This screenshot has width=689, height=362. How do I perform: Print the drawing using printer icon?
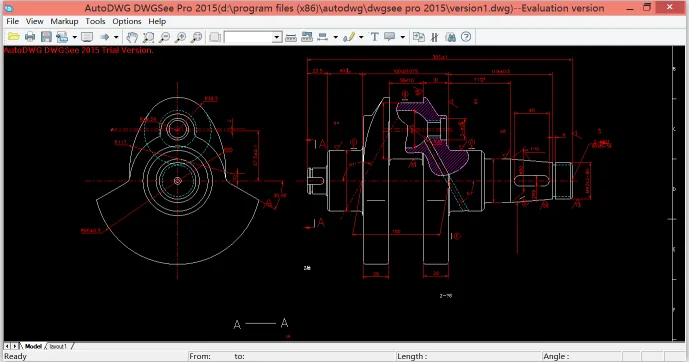pos(30,37)
